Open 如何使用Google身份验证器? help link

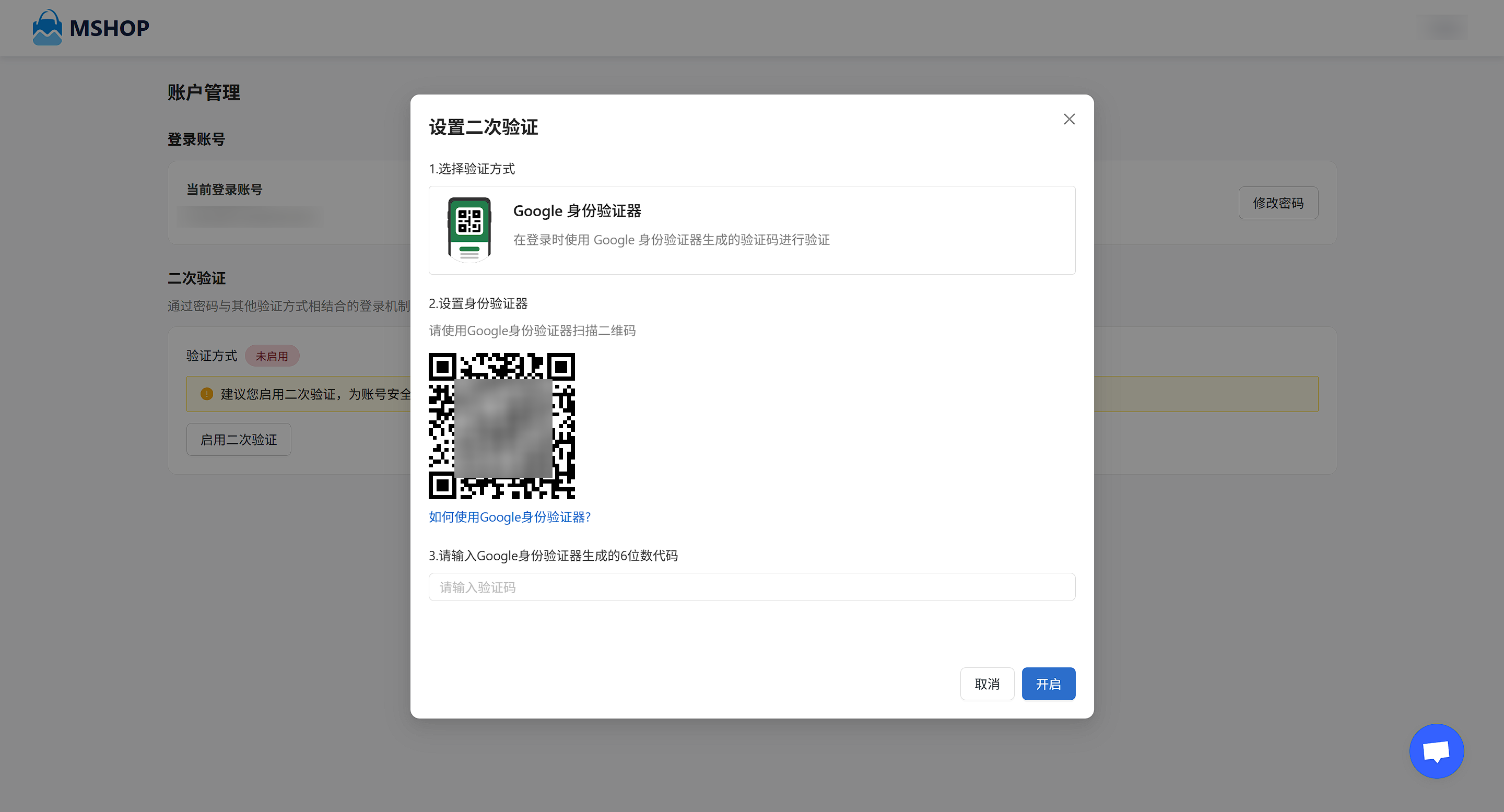pos(509,517)
